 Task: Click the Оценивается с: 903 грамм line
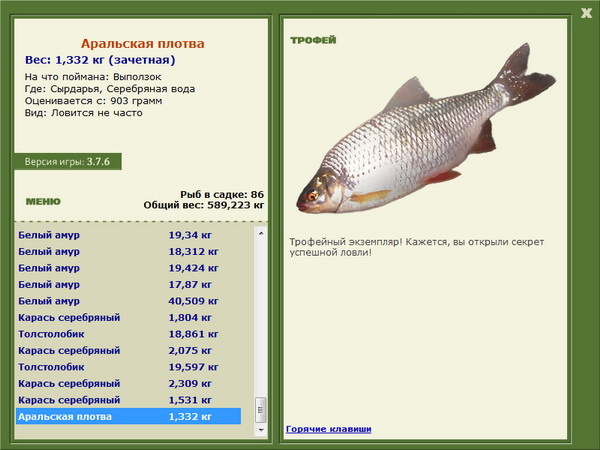93,101
